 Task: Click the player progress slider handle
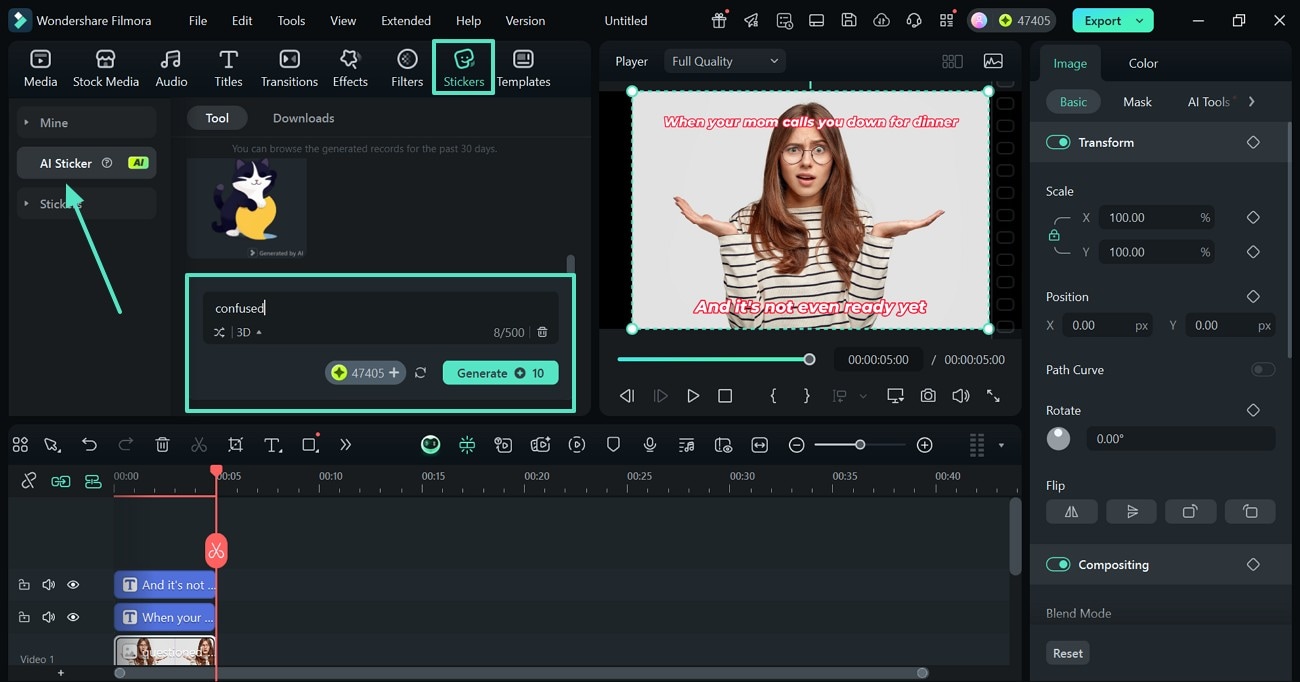(809, 359)
